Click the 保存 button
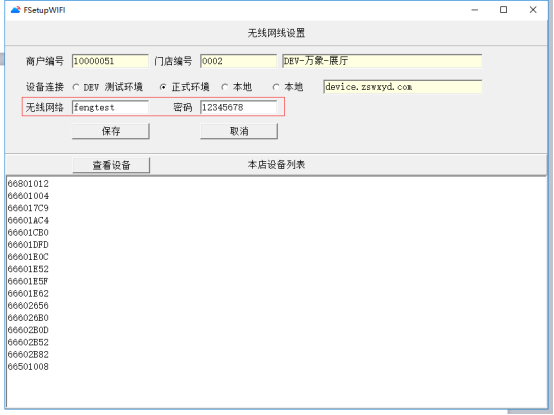Screen dimensions: 554x415 (111, 131)
